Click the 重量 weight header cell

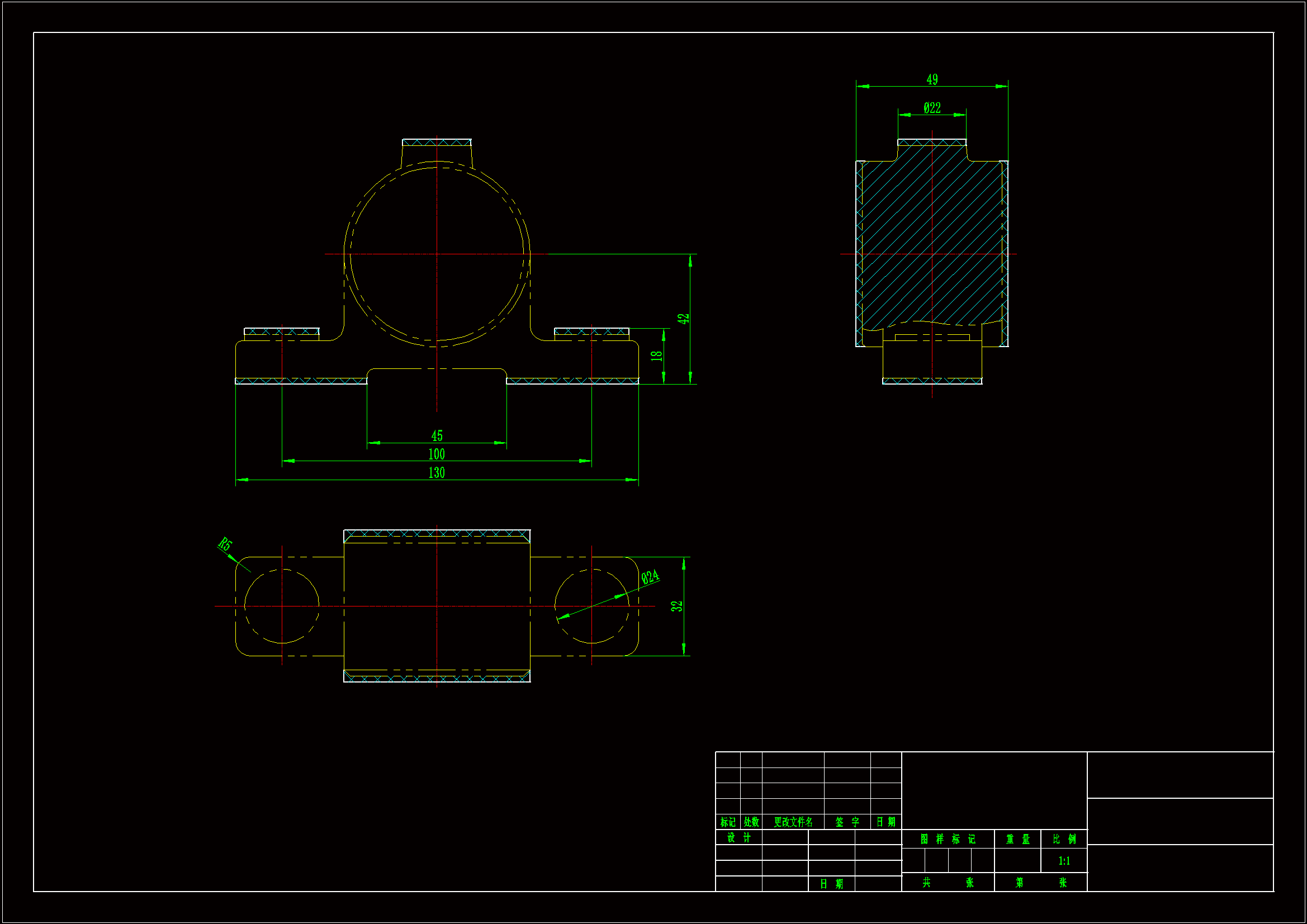[x=1018, y=839]
